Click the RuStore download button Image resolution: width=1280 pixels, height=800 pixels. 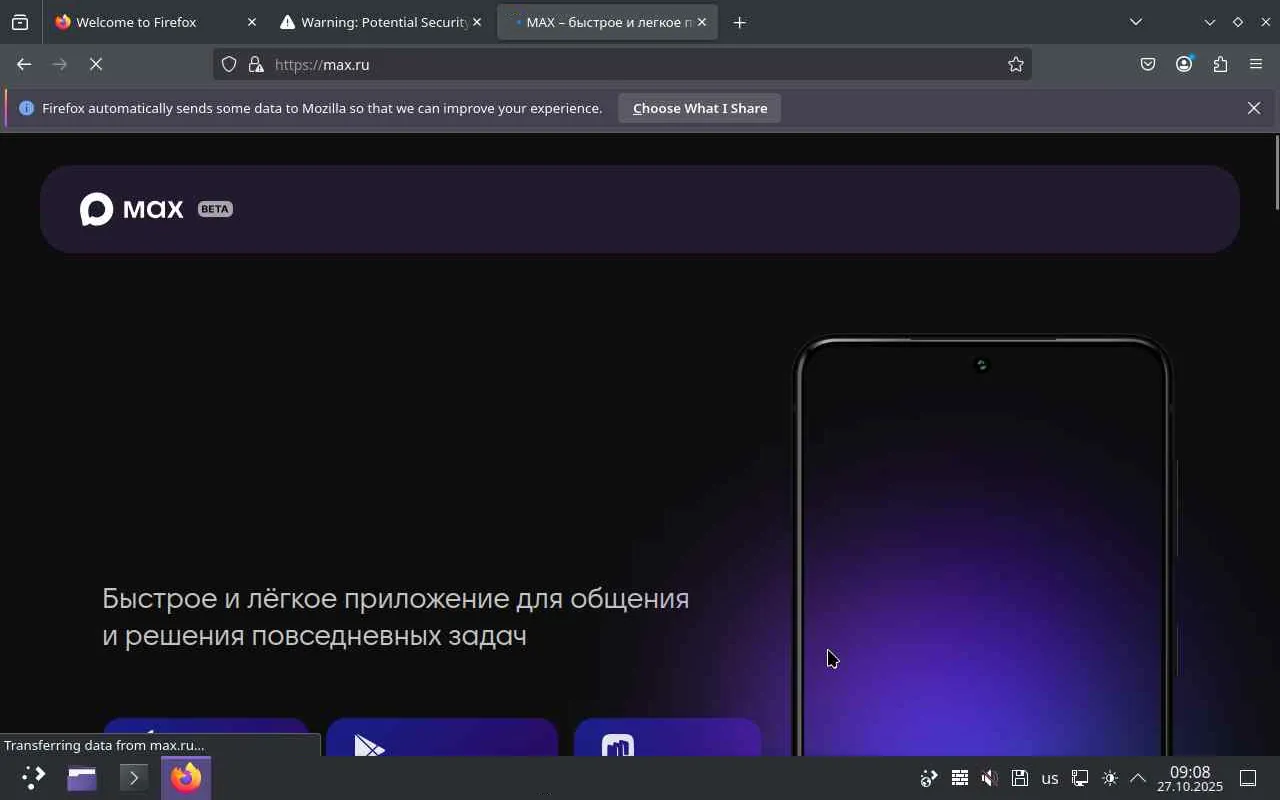tap(668, 737)
